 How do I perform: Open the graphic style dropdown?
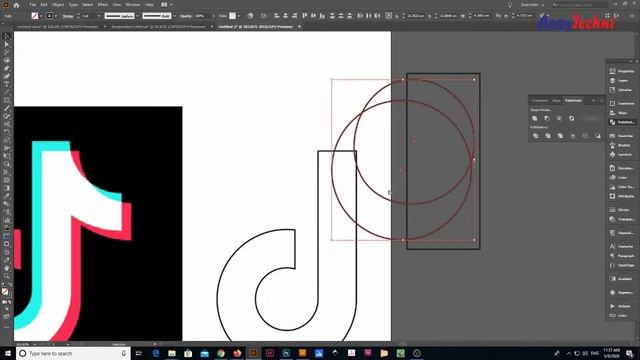click(239, 16)
